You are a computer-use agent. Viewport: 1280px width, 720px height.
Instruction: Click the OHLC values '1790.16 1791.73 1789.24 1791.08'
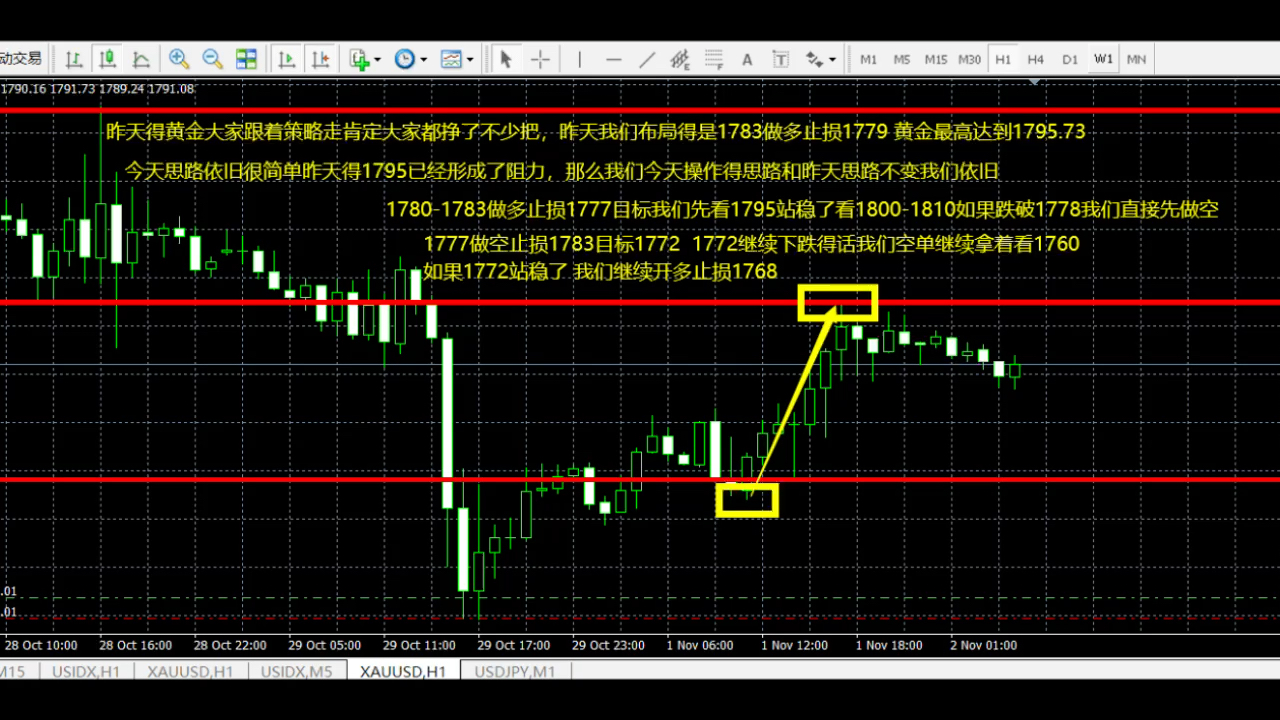click(97, 89)
